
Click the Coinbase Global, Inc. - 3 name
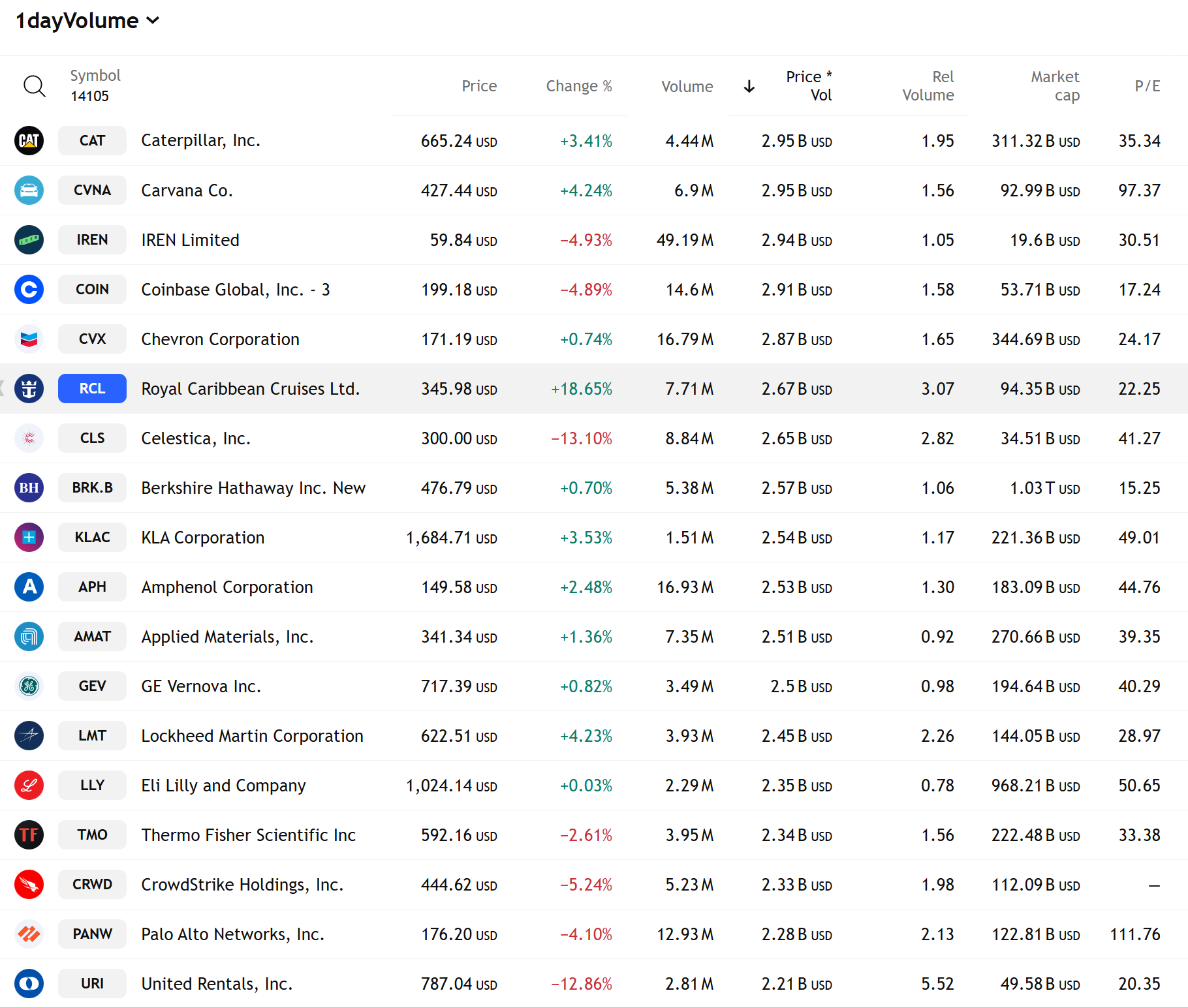236,290
